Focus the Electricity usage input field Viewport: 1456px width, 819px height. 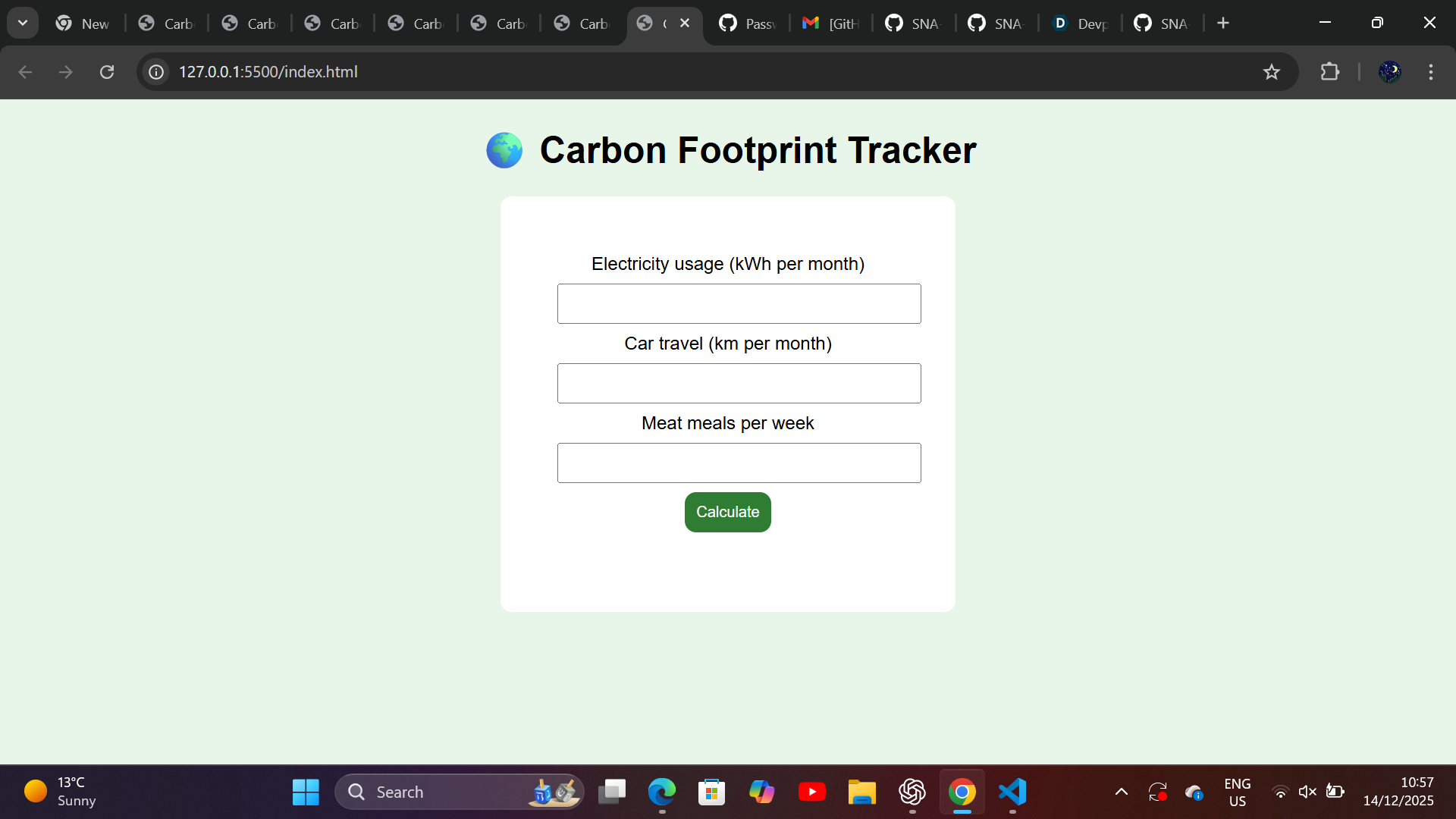point(739,303)
